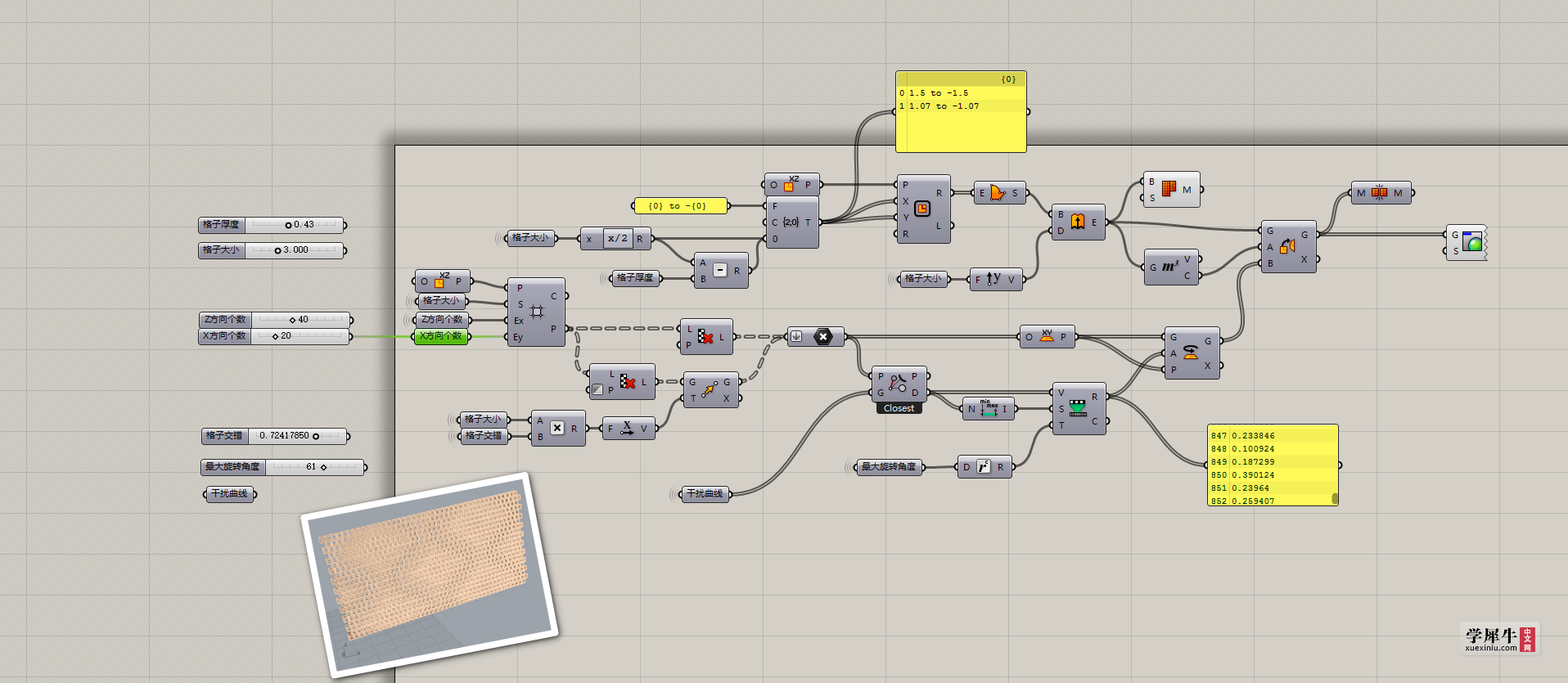Select the Z方向个数 parameter by Square grid
Screen dimensions: 1568x683
click(x=442, y=320)
